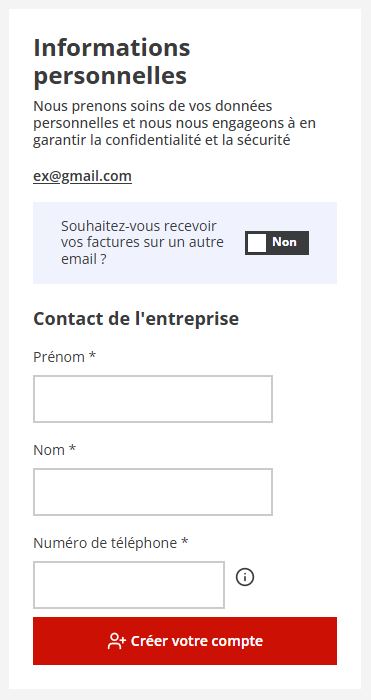Open the ex@gmail.com email link

[x=82, y=176]
